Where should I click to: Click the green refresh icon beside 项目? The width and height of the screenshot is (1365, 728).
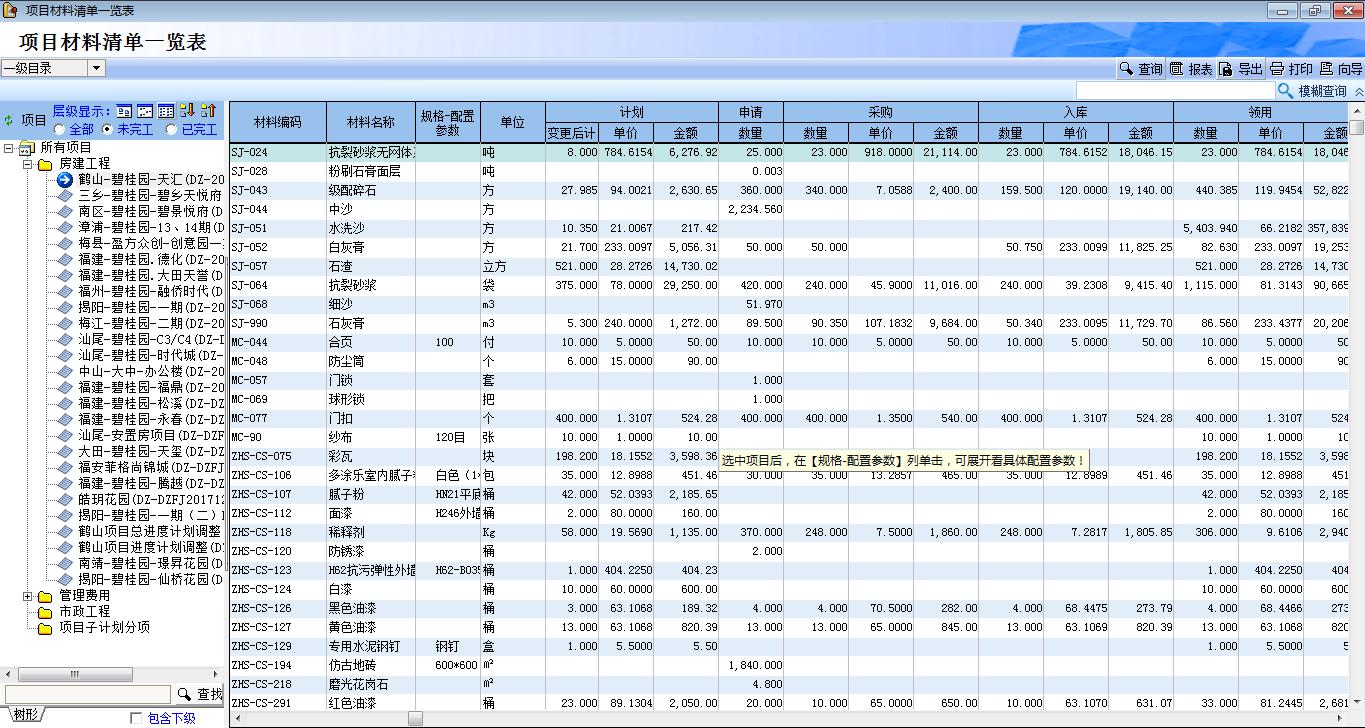(9, 120)
